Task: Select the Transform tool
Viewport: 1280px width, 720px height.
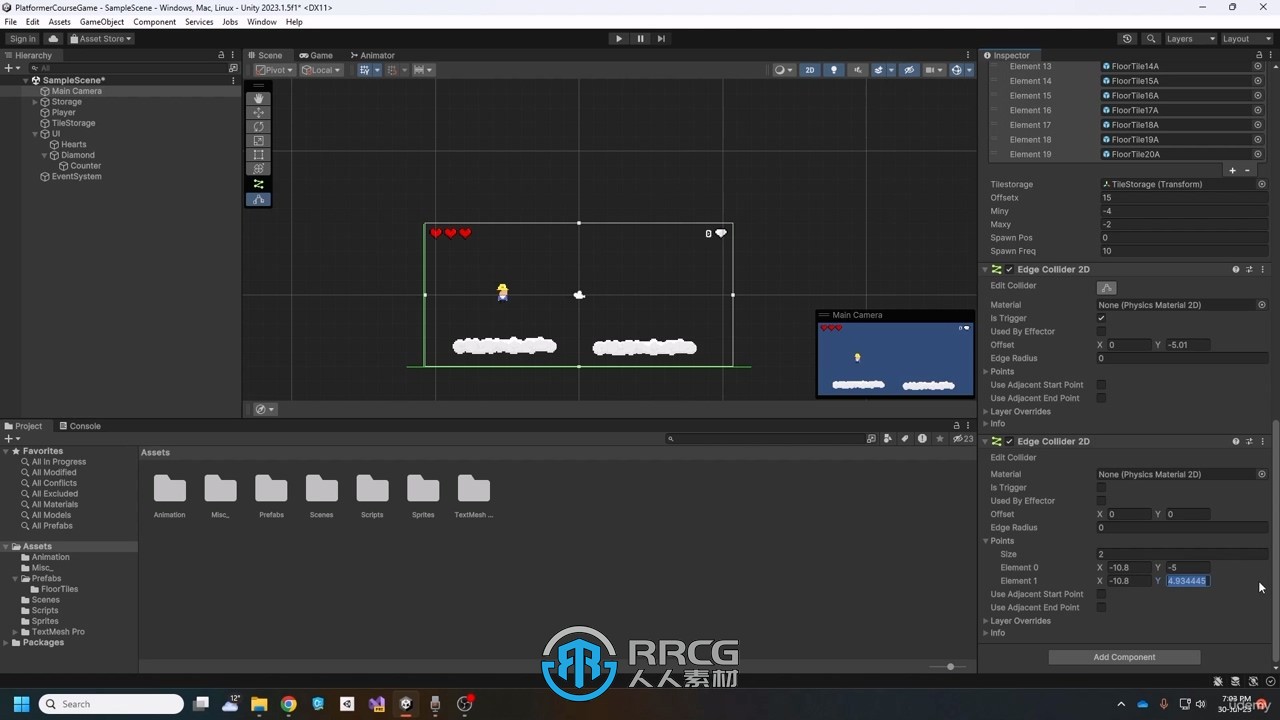Action: [x=258, y=169]
